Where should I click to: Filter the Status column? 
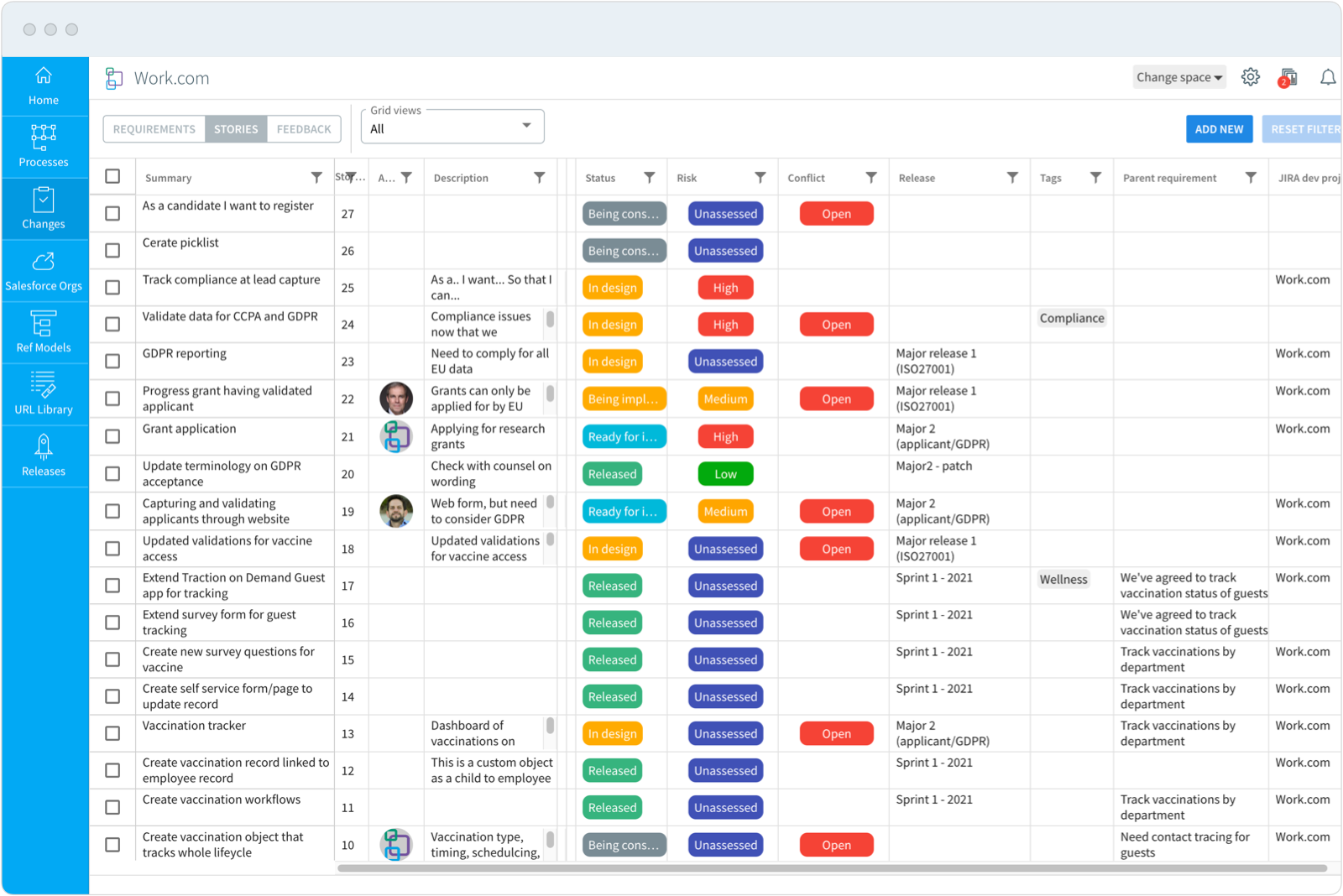coord(649,178)
